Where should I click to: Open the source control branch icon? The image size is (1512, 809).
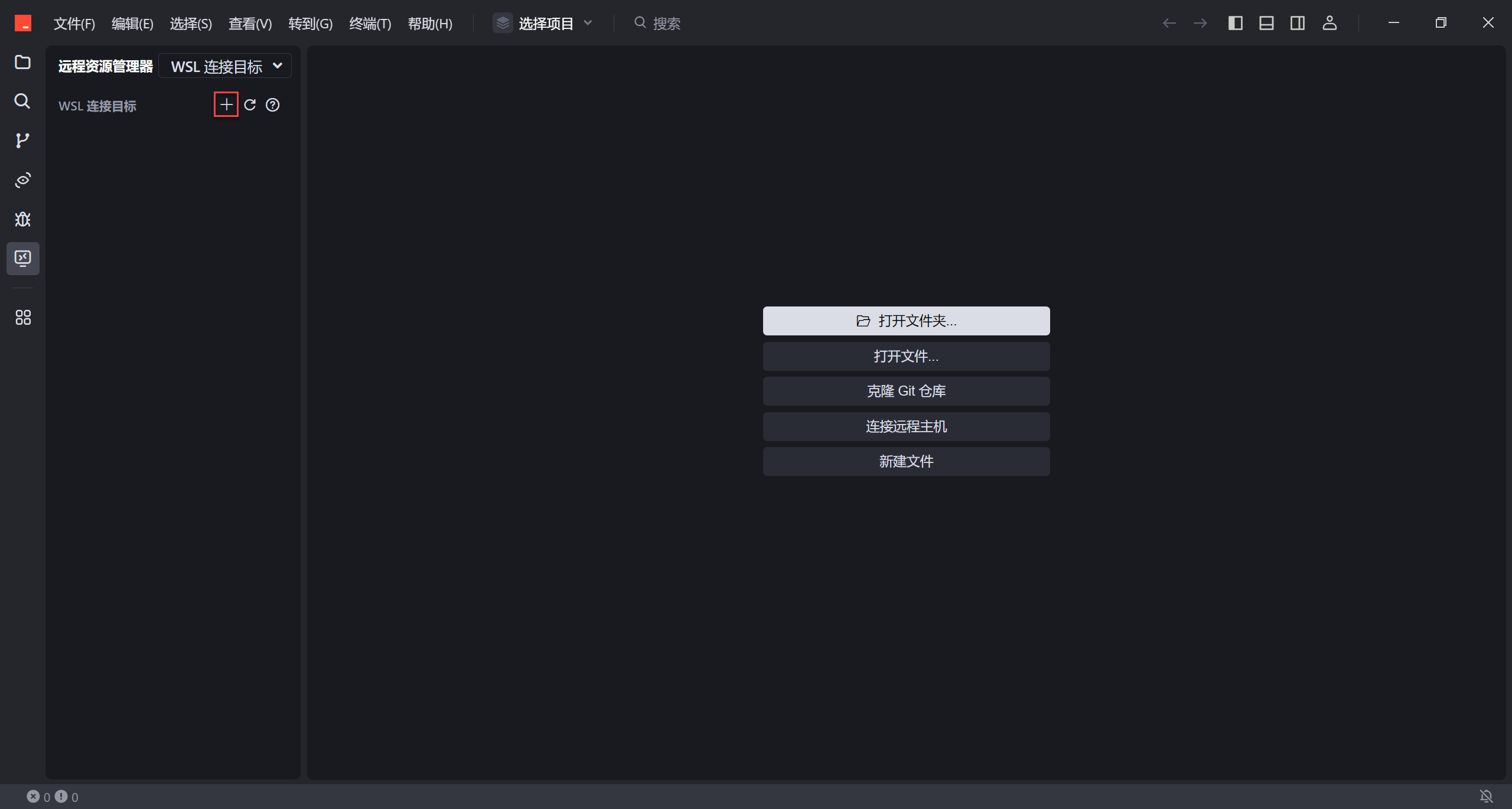point(22,141)
